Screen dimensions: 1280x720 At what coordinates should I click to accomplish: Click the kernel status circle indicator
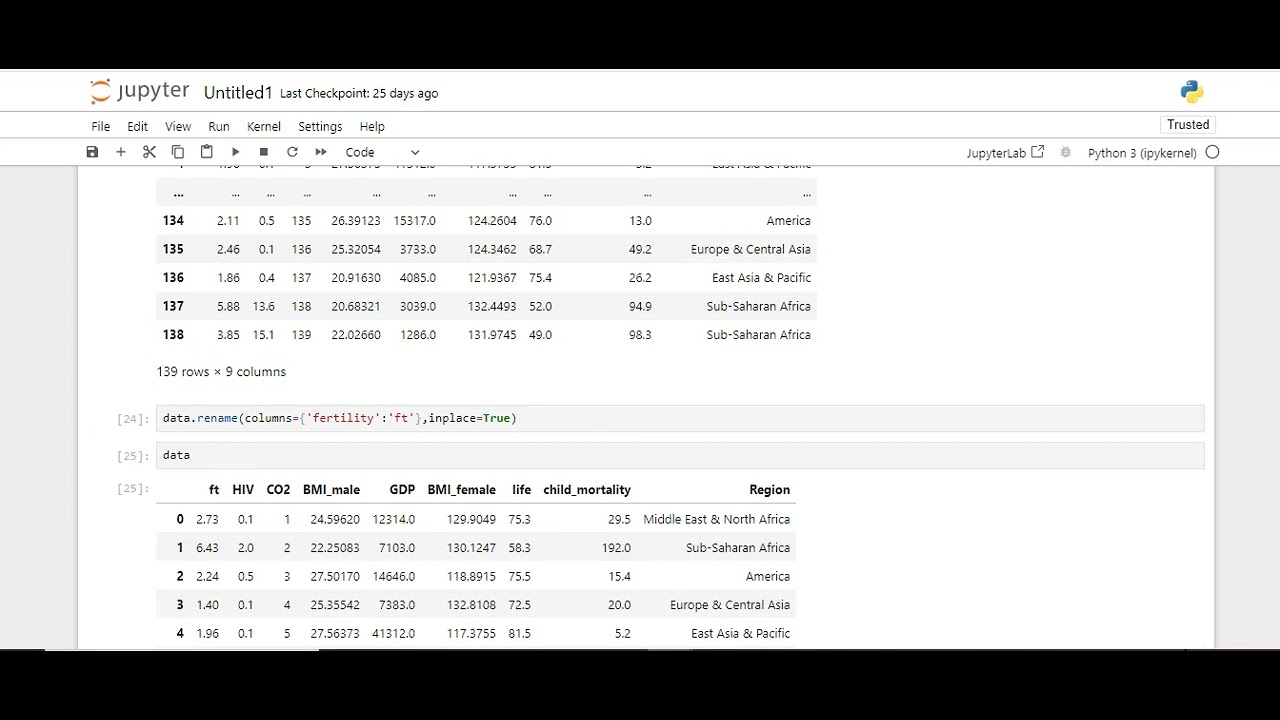coord(1212,153)
